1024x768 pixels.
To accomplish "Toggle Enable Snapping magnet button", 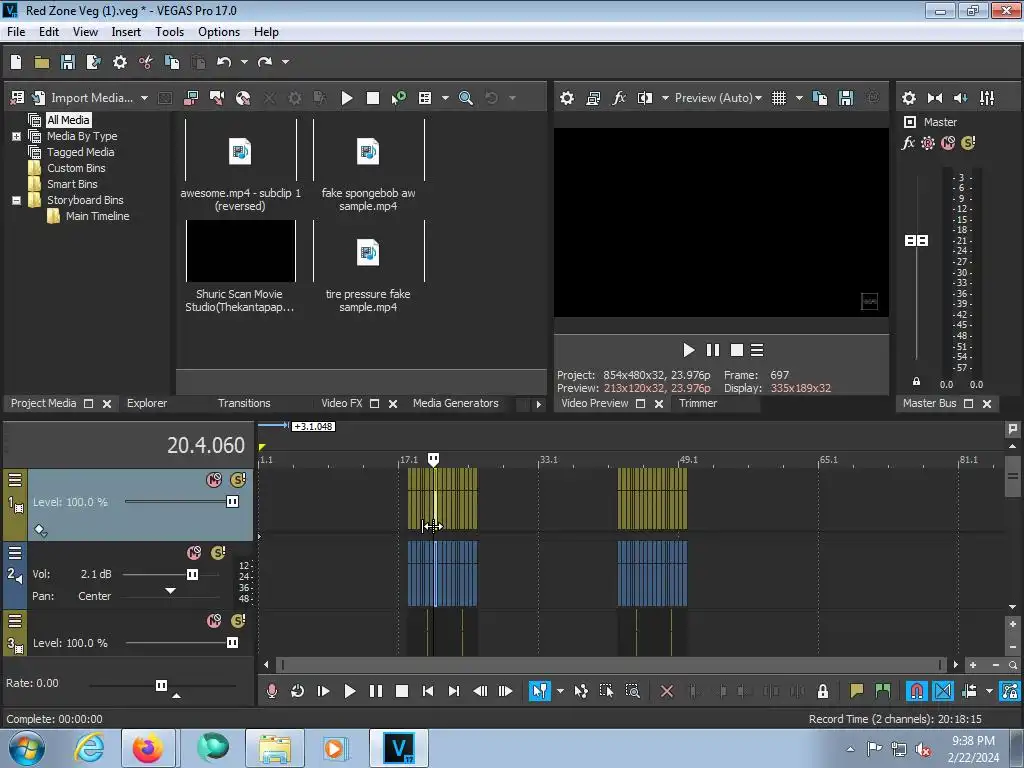I will pyautogui.click(x=916, y=691).
